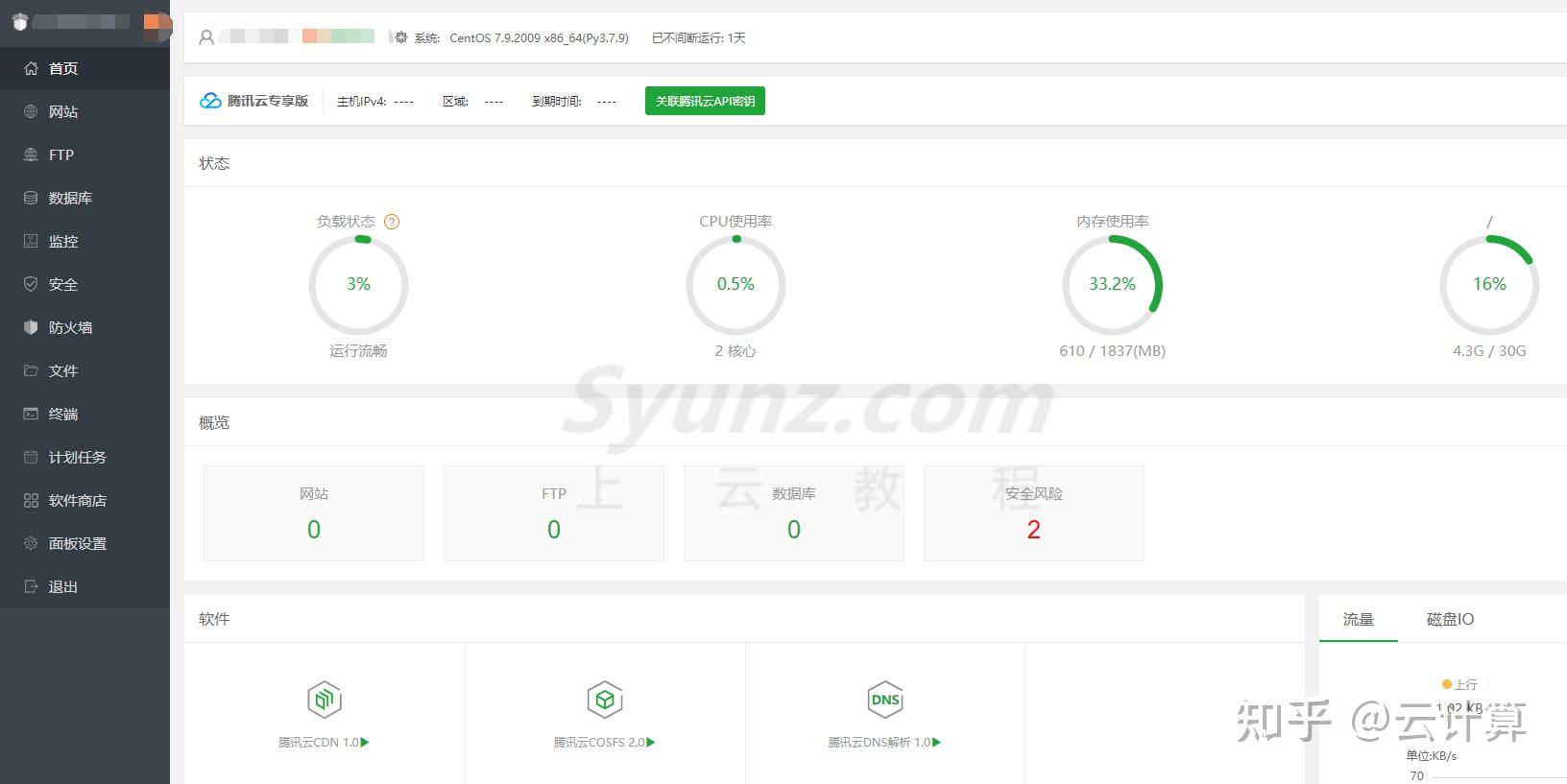Open the 安全风险 card showing 2
Viewport: 1567px width, 784px height.
(x=1034, y=513)
